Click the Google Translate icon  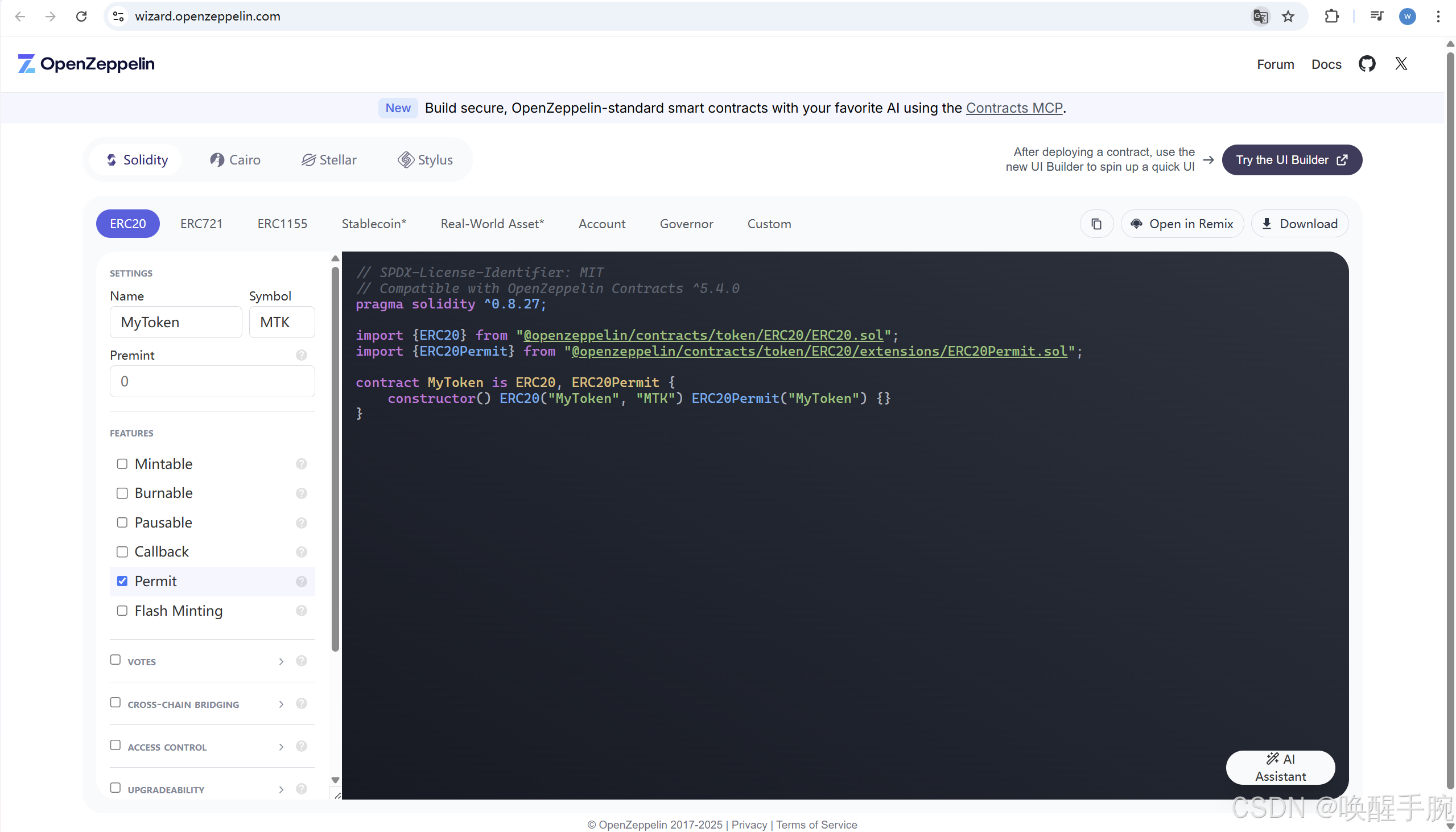pyautogui.click(x=1260, y=17)
